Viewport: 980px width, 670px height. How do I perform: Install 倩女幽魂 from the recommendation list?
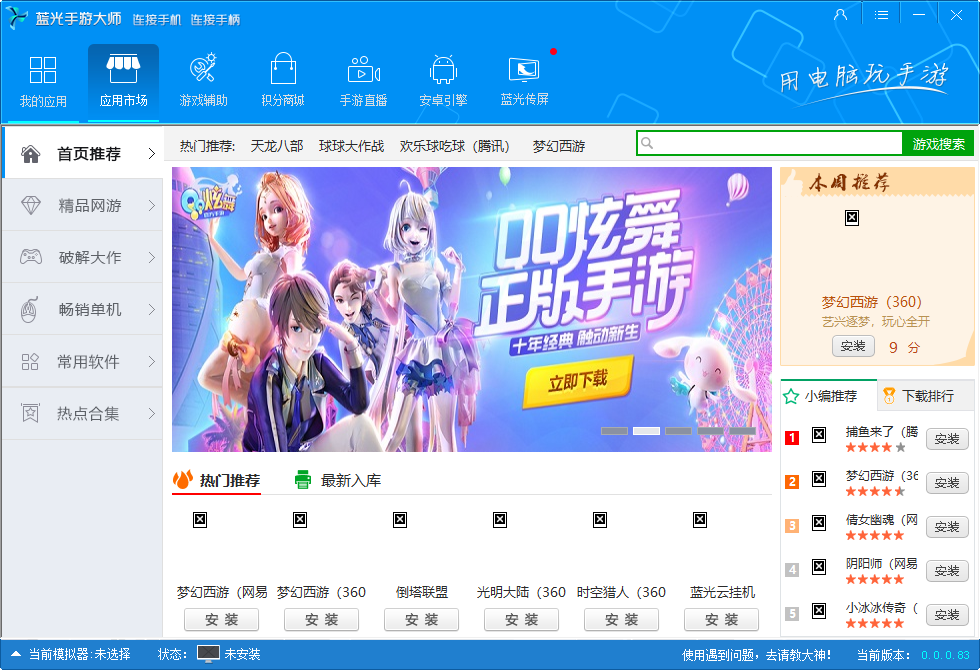[947, 527]
